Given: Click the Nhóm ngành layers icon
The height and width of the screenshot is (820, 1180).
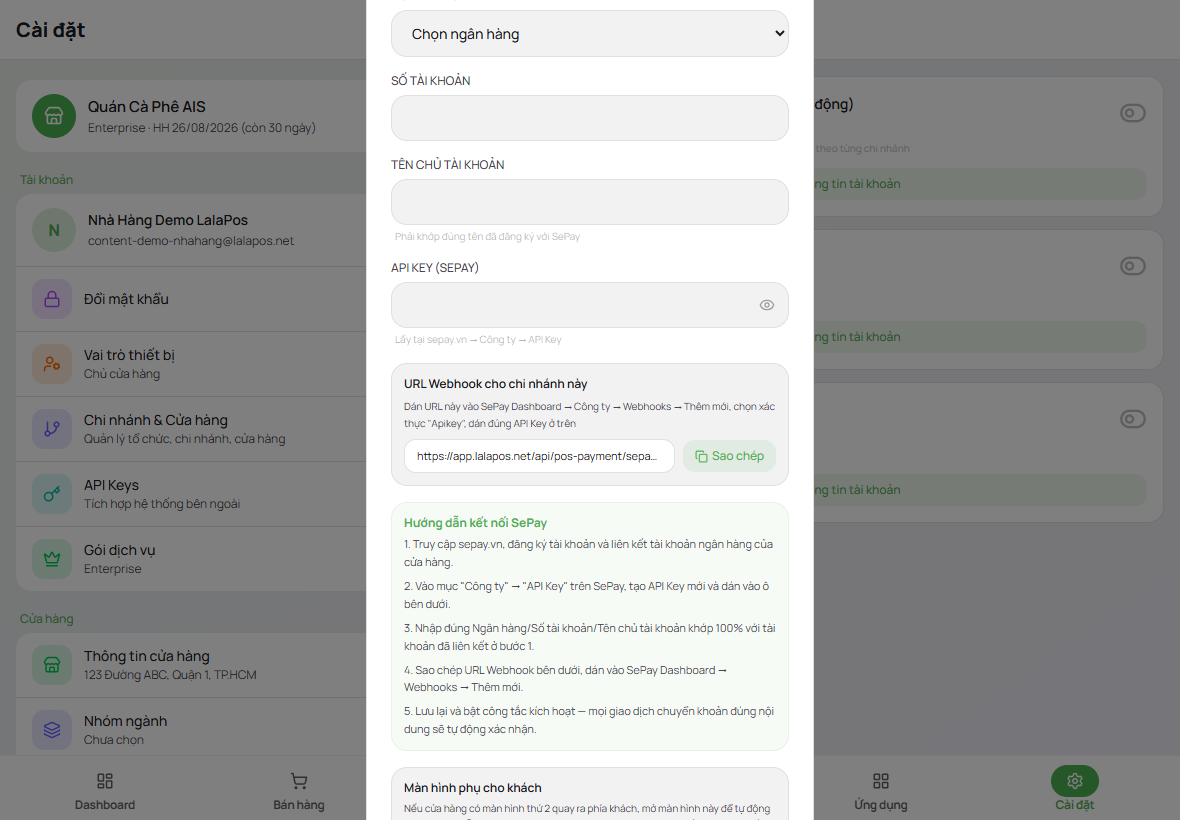Looking at the screenshot, I should [x=52, y=730].
